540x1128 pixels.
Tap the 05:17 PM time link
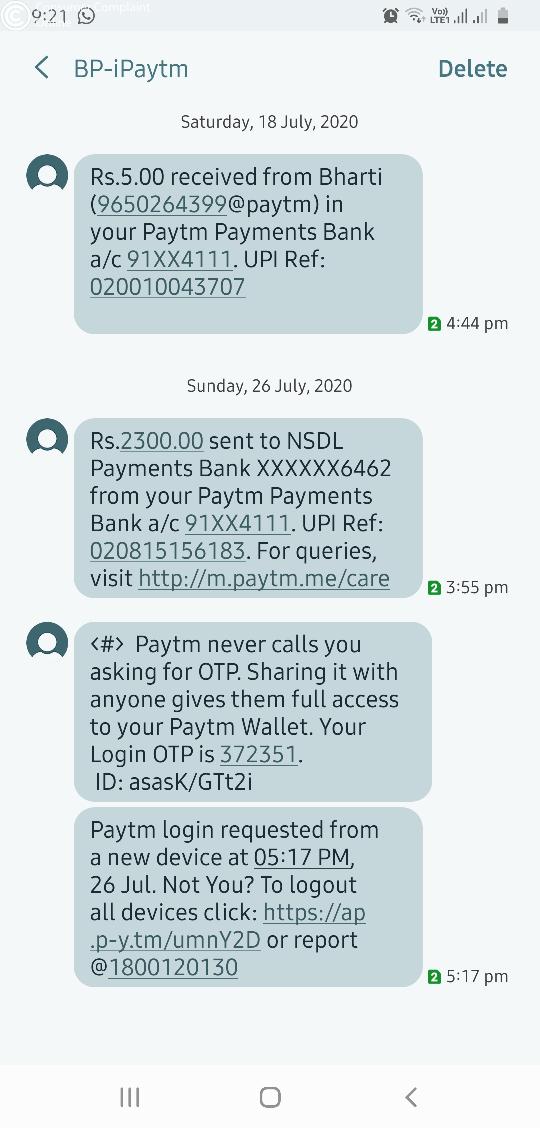[x=303, y=858]
